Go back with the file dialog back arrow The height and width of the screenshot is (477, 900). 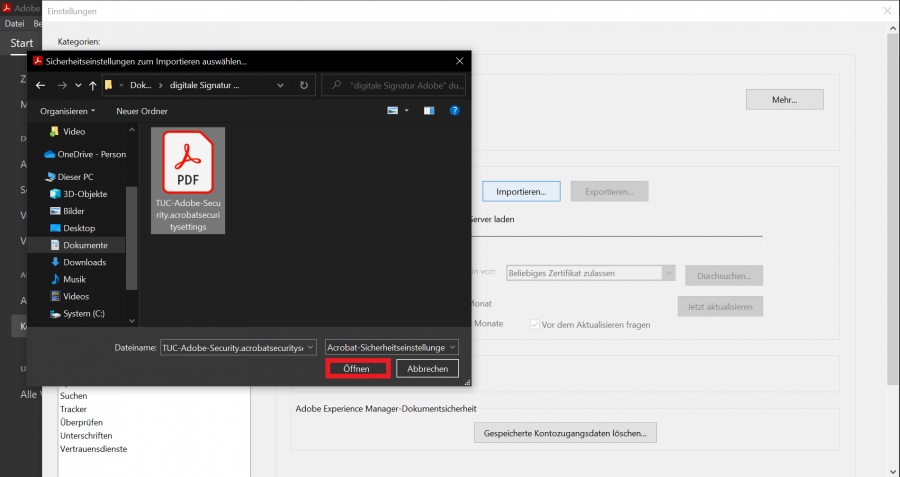tap(40, 86)
